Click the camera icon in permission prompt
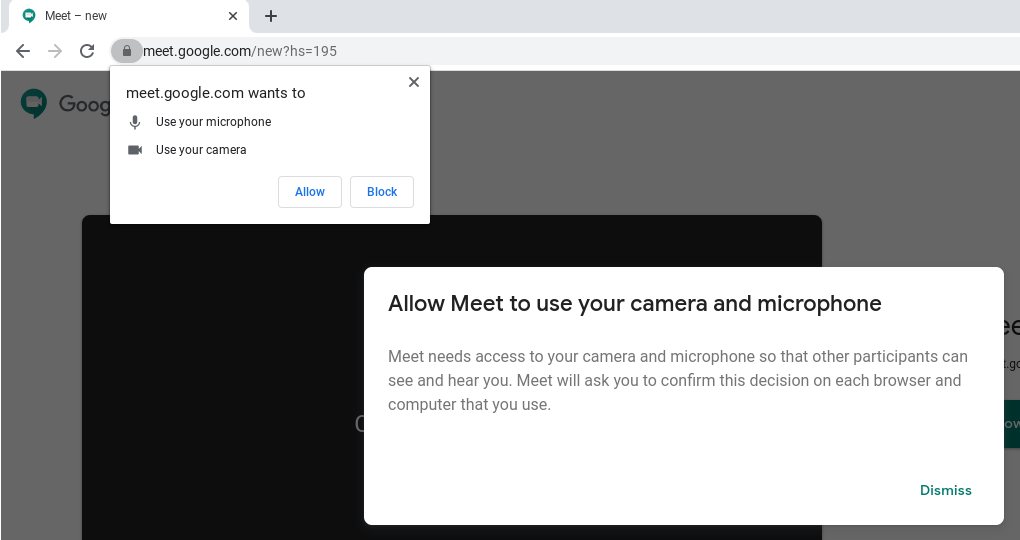The height and width of the screenshot is (540, 1020). pyautogui.click(x=135, y=150)
